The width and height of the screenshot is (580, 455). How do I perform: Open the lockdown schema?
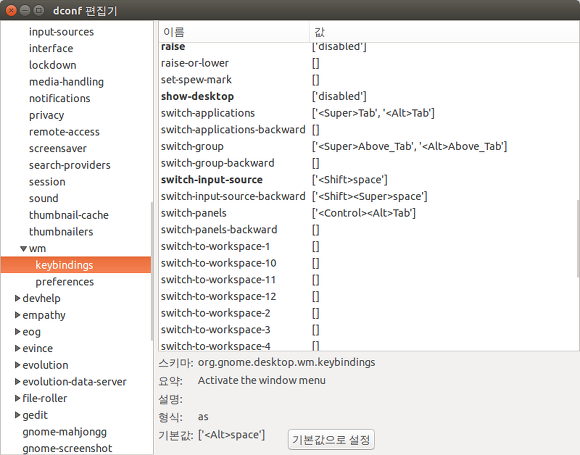tap(53, 65)
